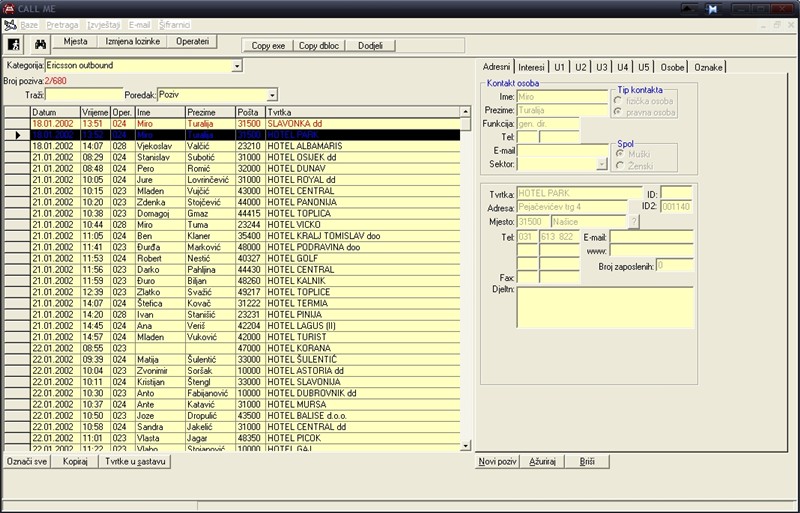Click the menu bar application icon left of Baze
The height and width of the screenshot is (513, 800).
pyautogui.click(x=10, y=25)
